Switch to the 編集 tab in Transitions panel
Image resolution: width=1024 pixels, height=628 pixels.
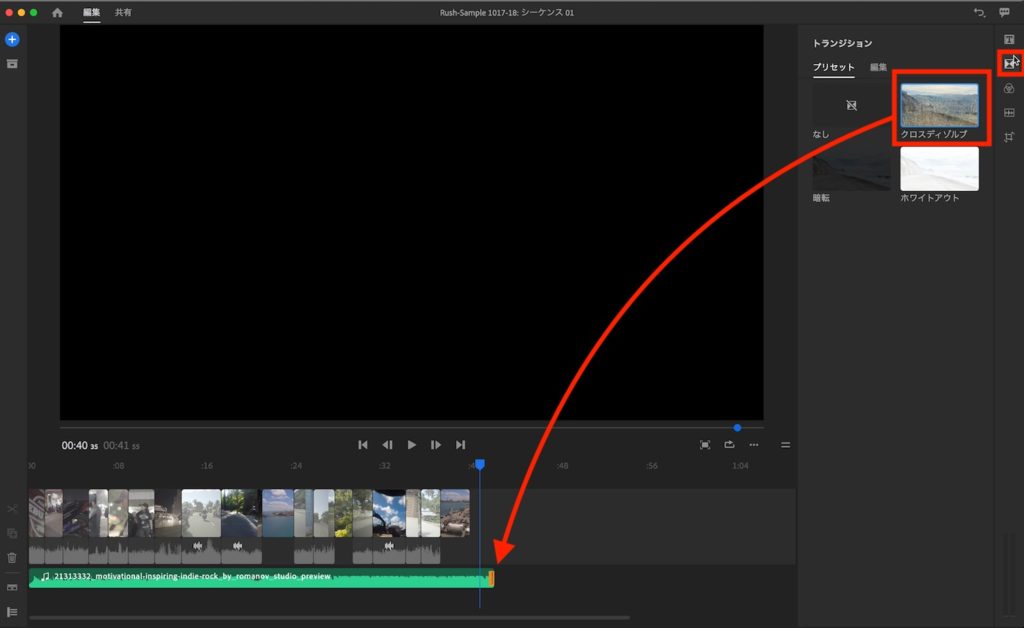click(878, 67)
